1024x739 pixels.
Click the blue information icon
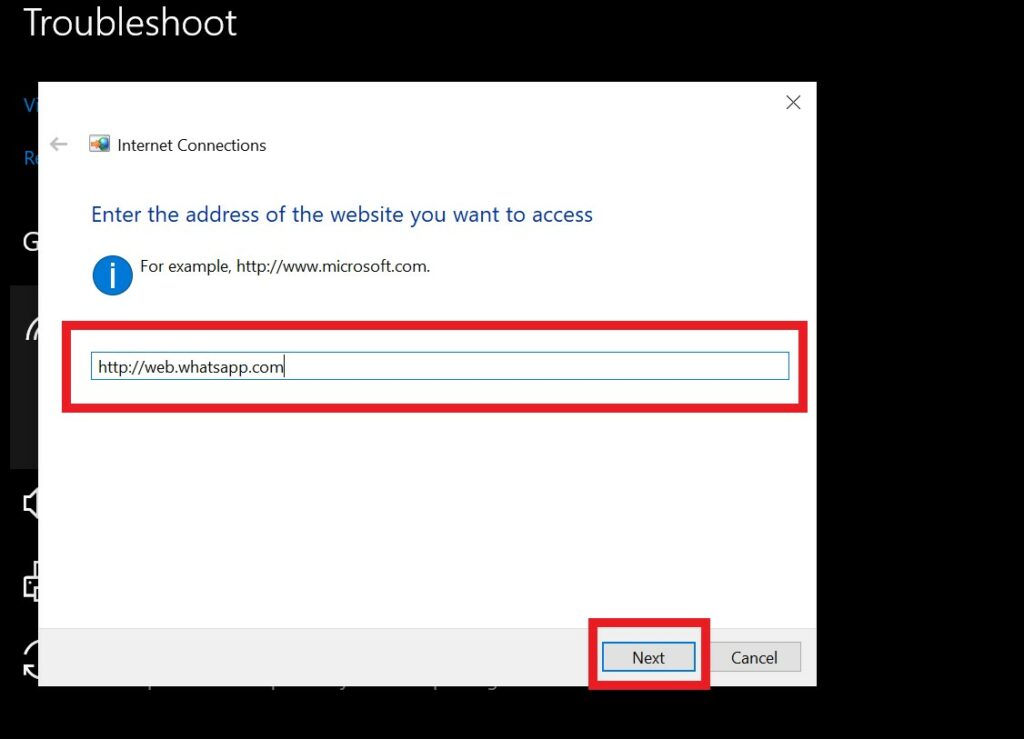coord(112,275)
